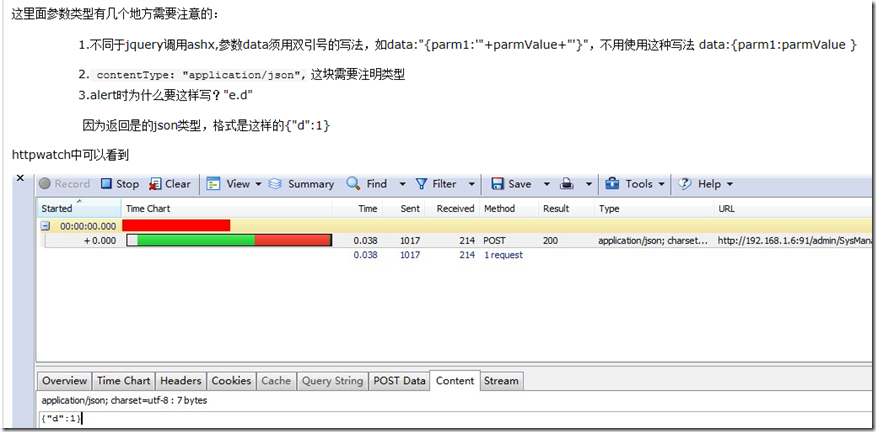876x432 pixels.
Task: Sort by the Time column header
Action: [358, 208]
